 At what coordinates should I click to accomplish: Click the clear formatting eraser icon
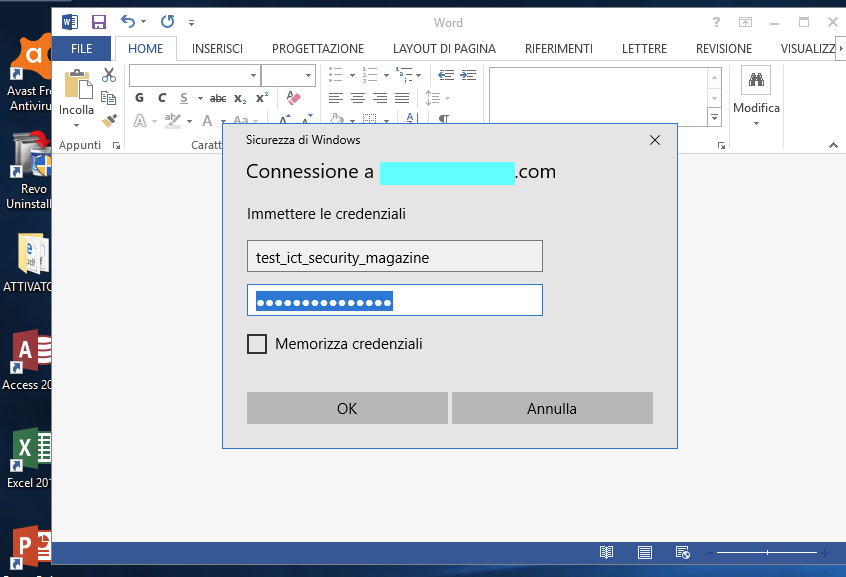(294, 98)
